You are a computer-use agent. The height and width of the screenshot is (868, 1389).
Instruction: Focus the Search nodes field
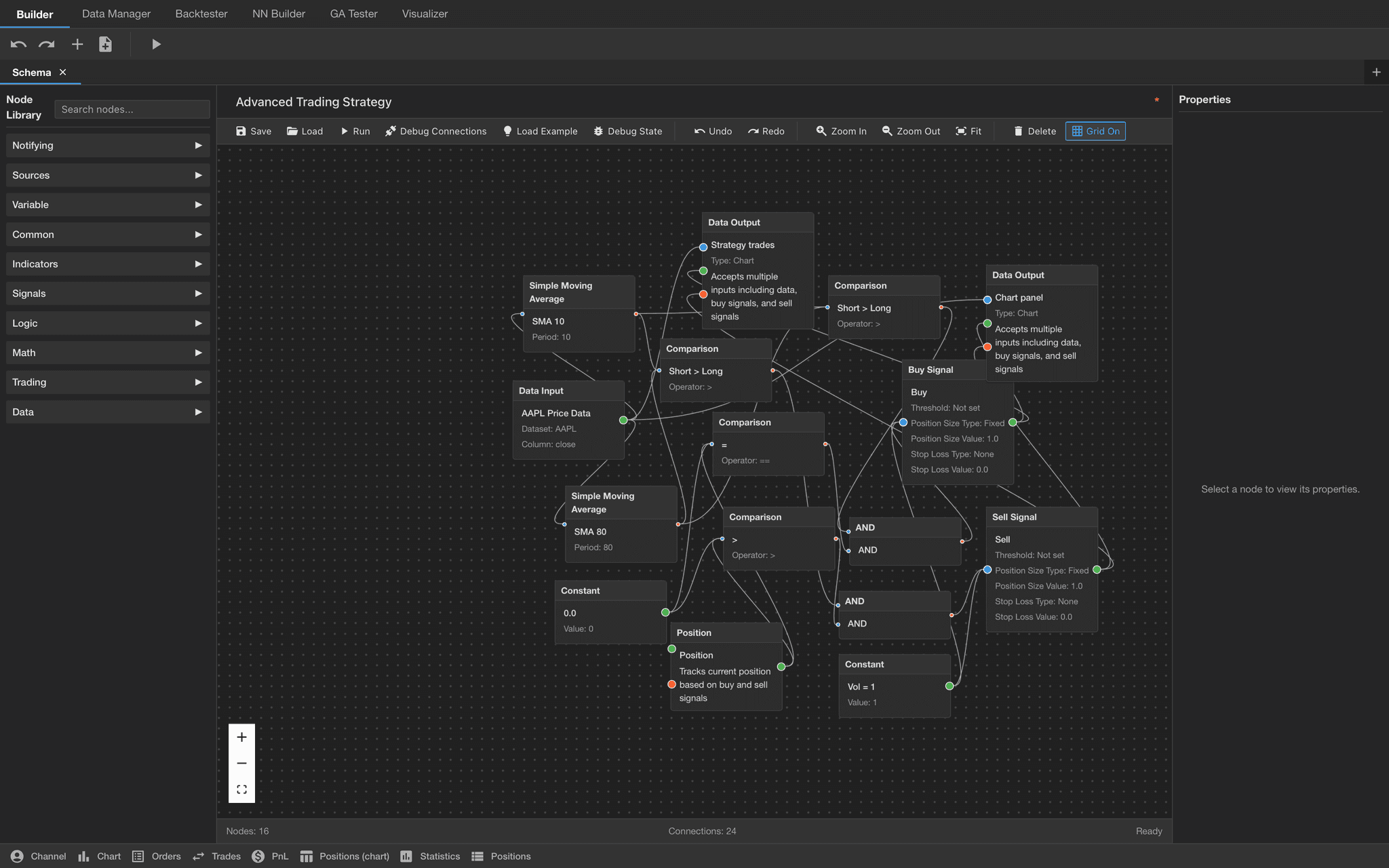(132, 109)
